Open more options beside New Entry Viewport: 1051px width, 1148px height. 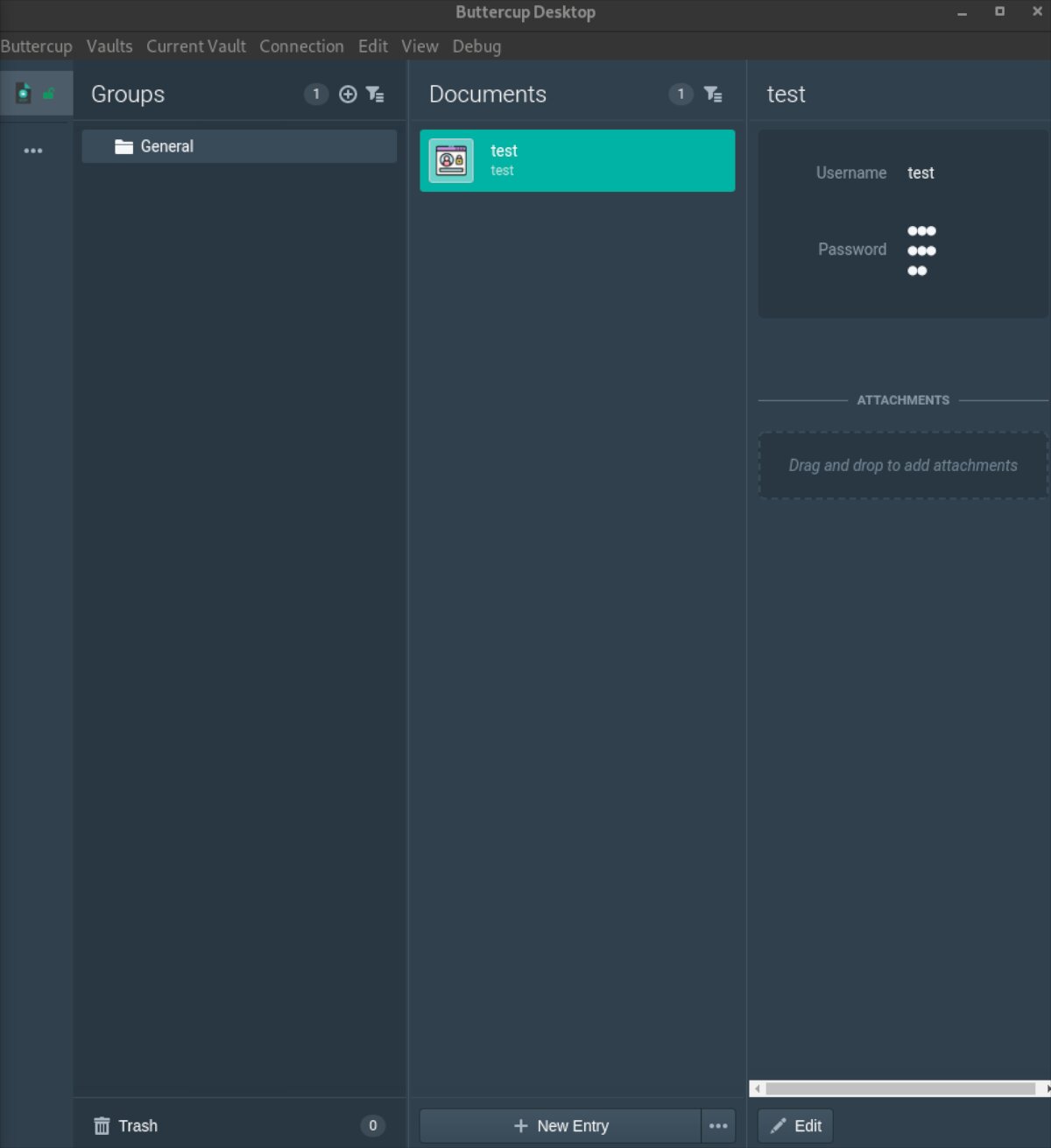click(718, 1126)
